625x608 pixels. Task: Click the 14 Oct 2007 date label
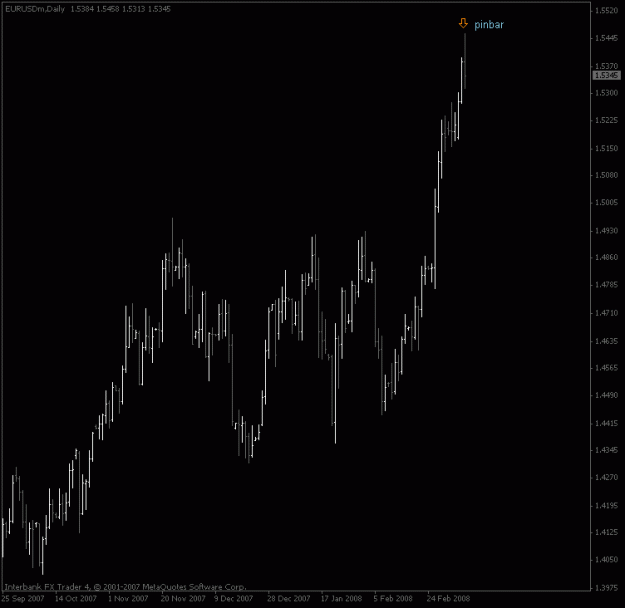[76, 598]
